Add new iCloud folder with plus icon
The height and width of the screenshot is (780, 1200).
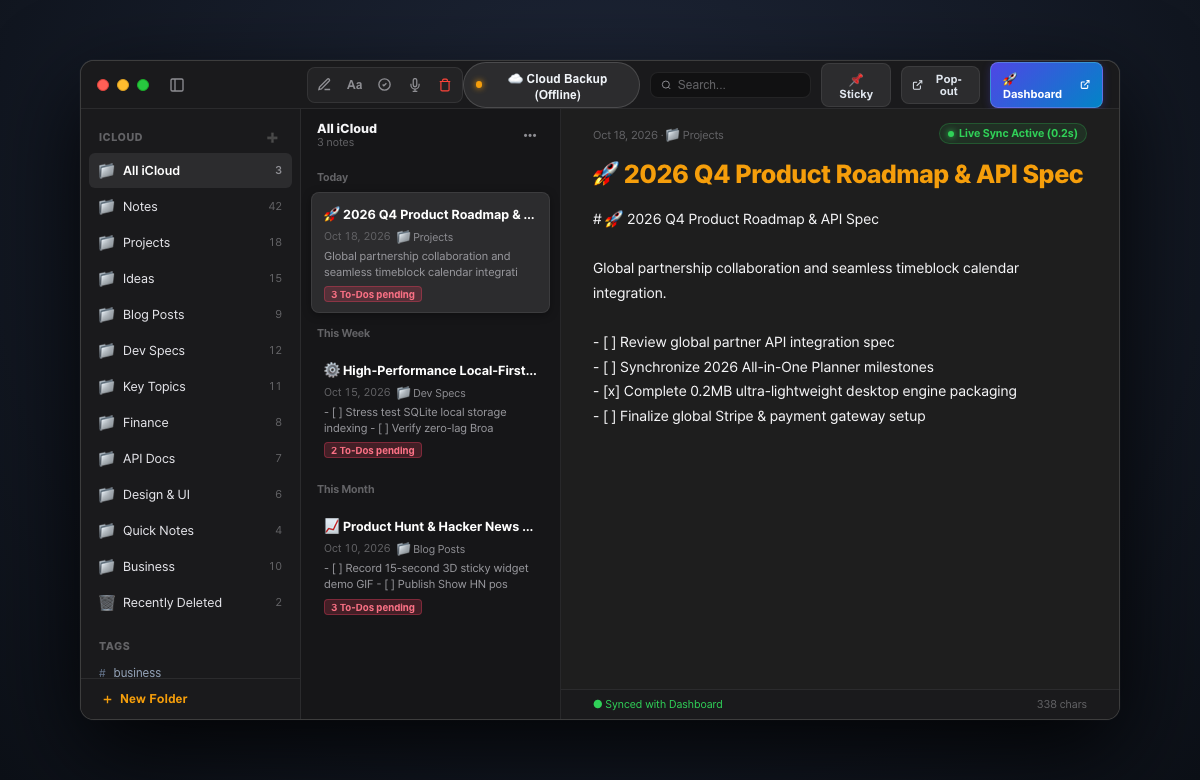click(x=272, y=137)
